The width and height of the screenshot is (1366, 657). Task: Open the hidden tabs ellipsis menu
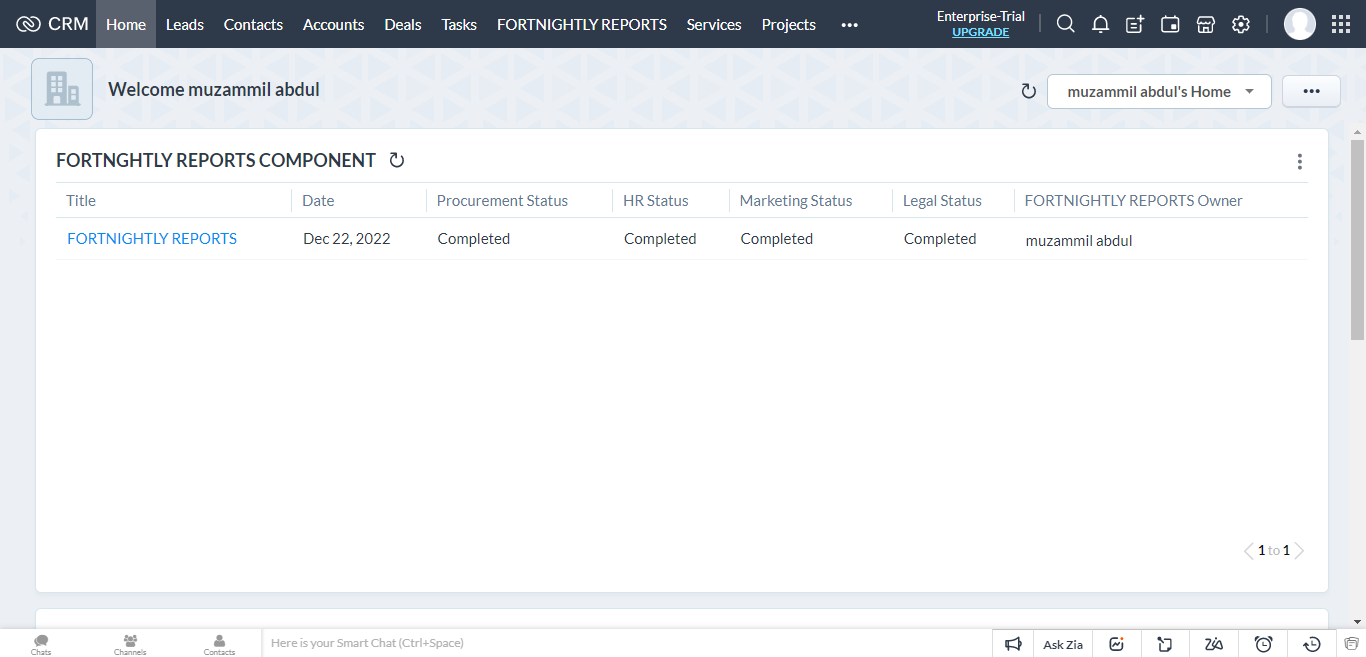(849, 24)
